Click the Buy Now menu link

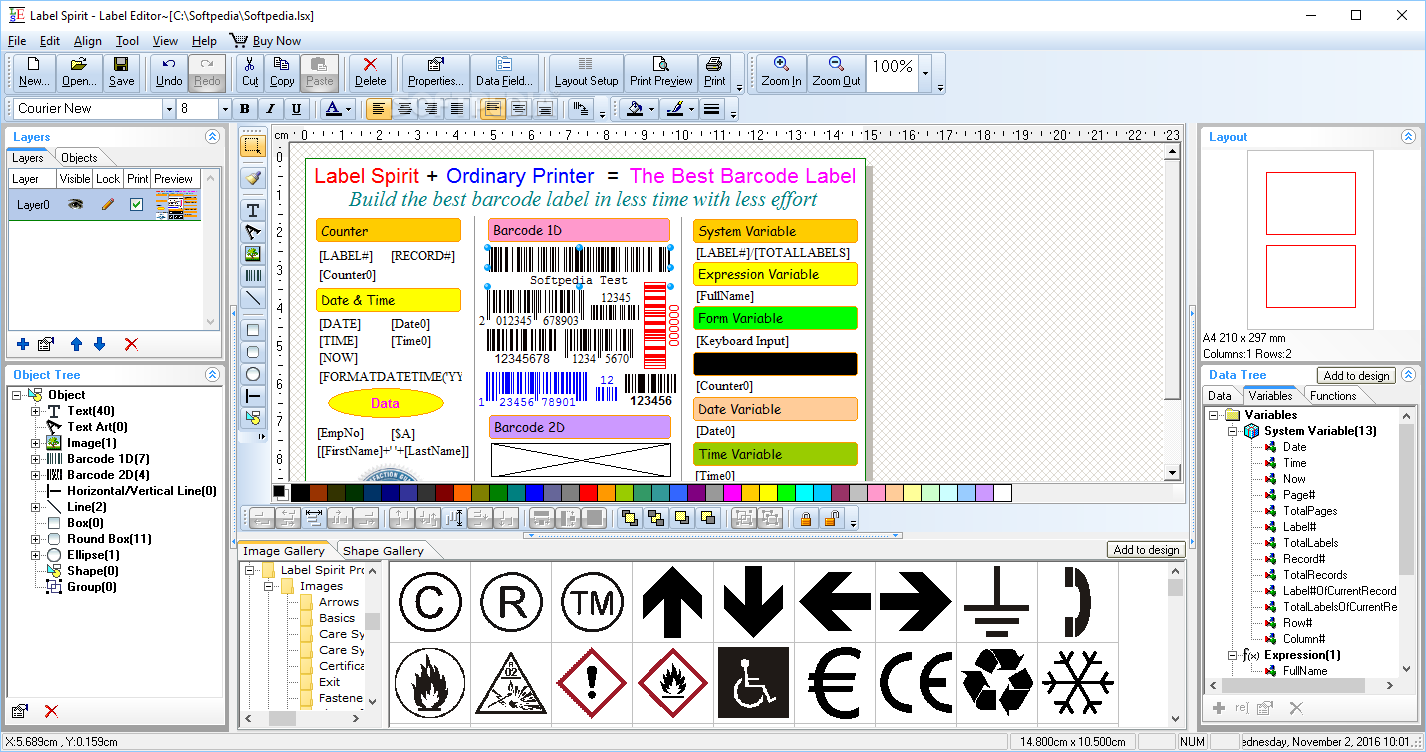[266, 41]
